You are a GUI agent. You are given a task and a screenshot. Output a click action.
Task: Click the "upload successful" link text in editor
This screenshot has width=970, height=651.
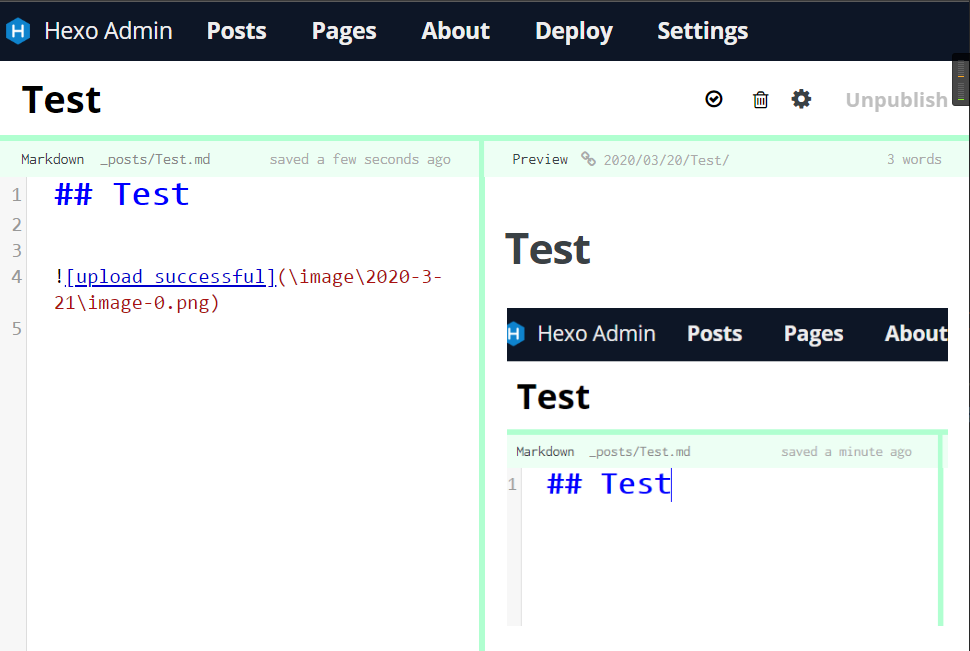pyautogui.click(x=170, y=277)
